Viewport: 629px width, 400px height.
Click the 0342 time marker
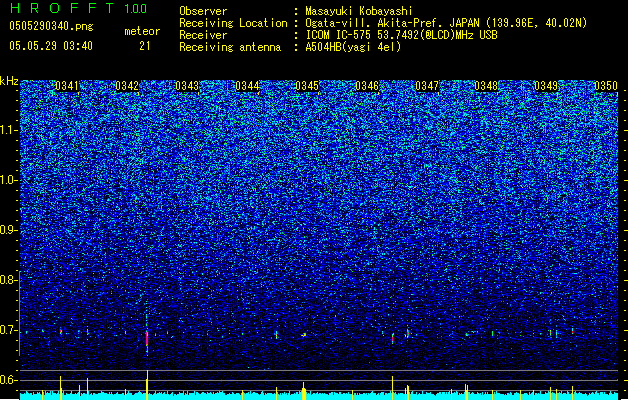127,86
